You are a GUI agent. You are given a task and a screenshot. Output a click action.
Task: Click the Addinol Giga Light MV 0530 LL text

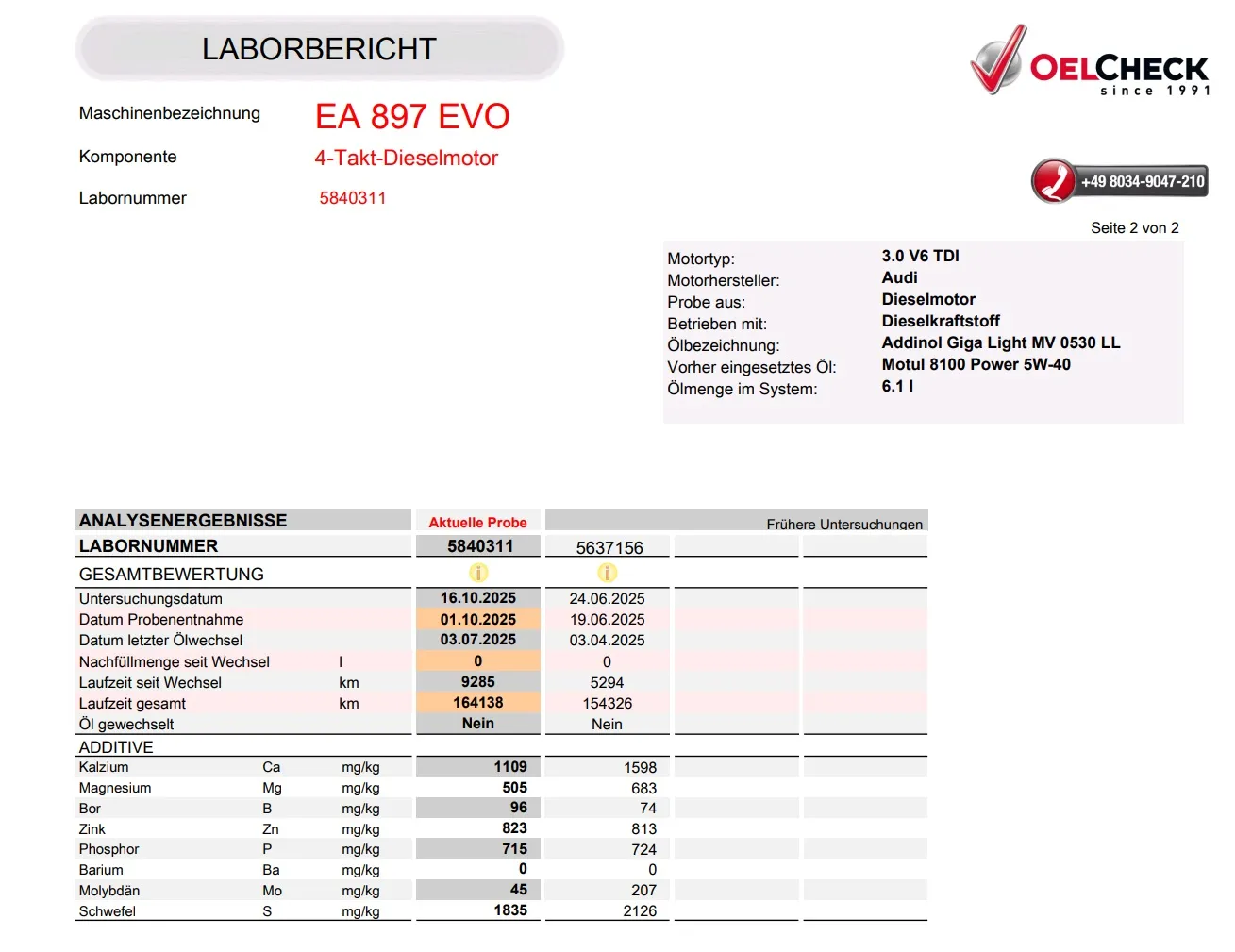[x=1000, y=342]
